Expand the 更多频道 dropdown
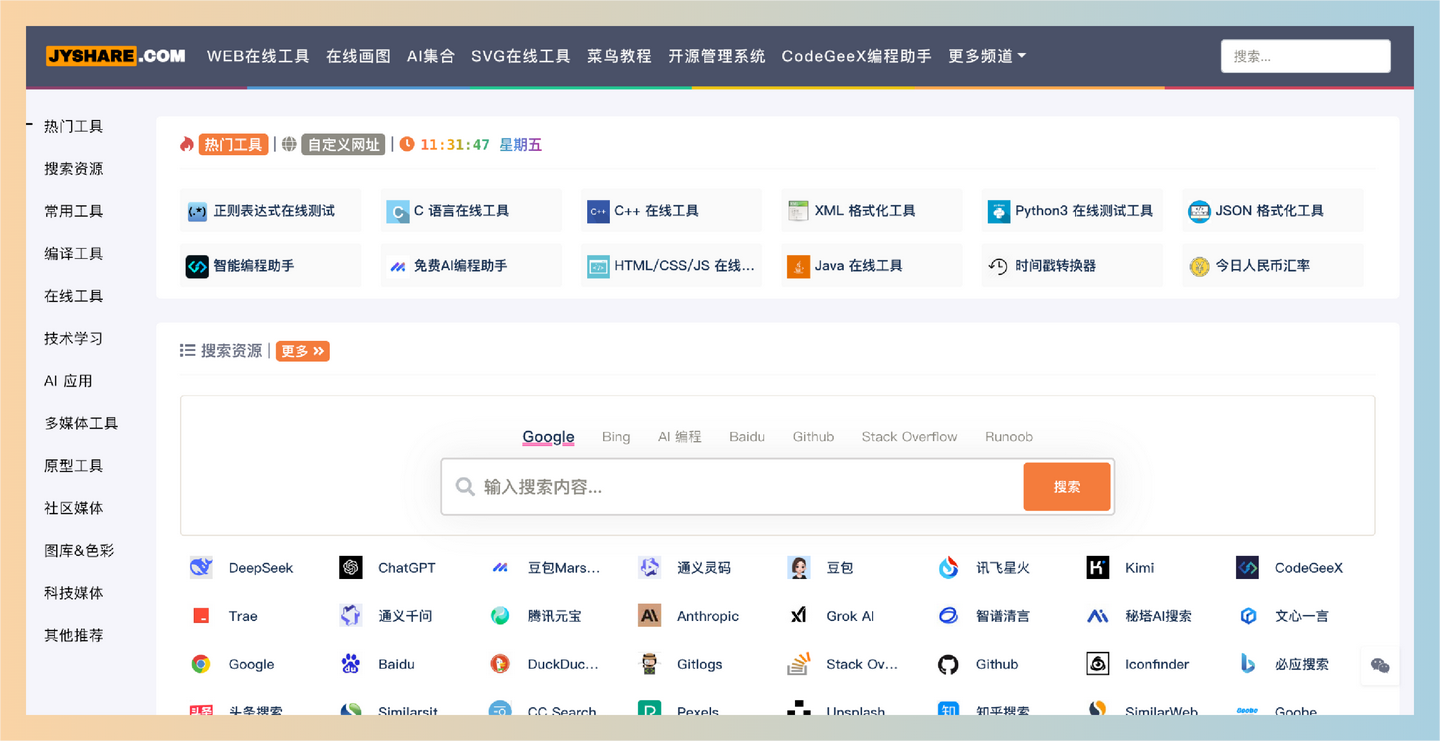This screenshot has width=1440, height=741. pyautogui.click(x=987, y=56)
